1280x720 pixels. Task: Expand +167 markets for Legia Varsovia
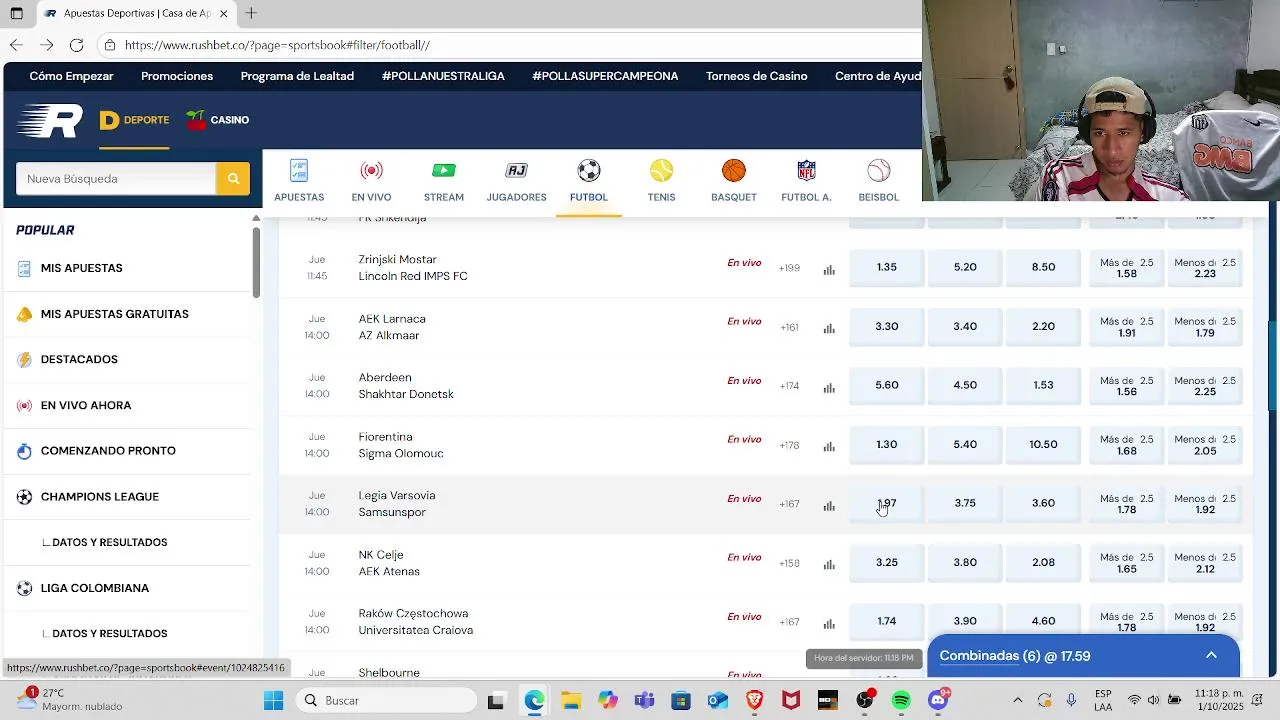click(x=789, y=504)
